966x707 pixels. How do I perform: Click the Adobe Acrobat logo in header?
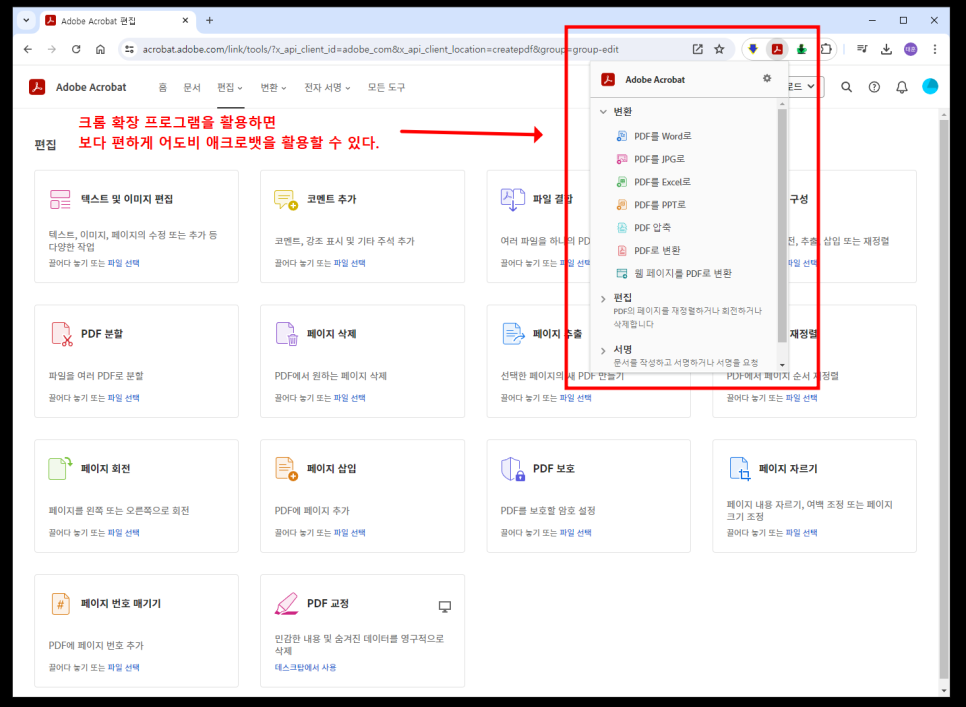click(x=37, y=87)
